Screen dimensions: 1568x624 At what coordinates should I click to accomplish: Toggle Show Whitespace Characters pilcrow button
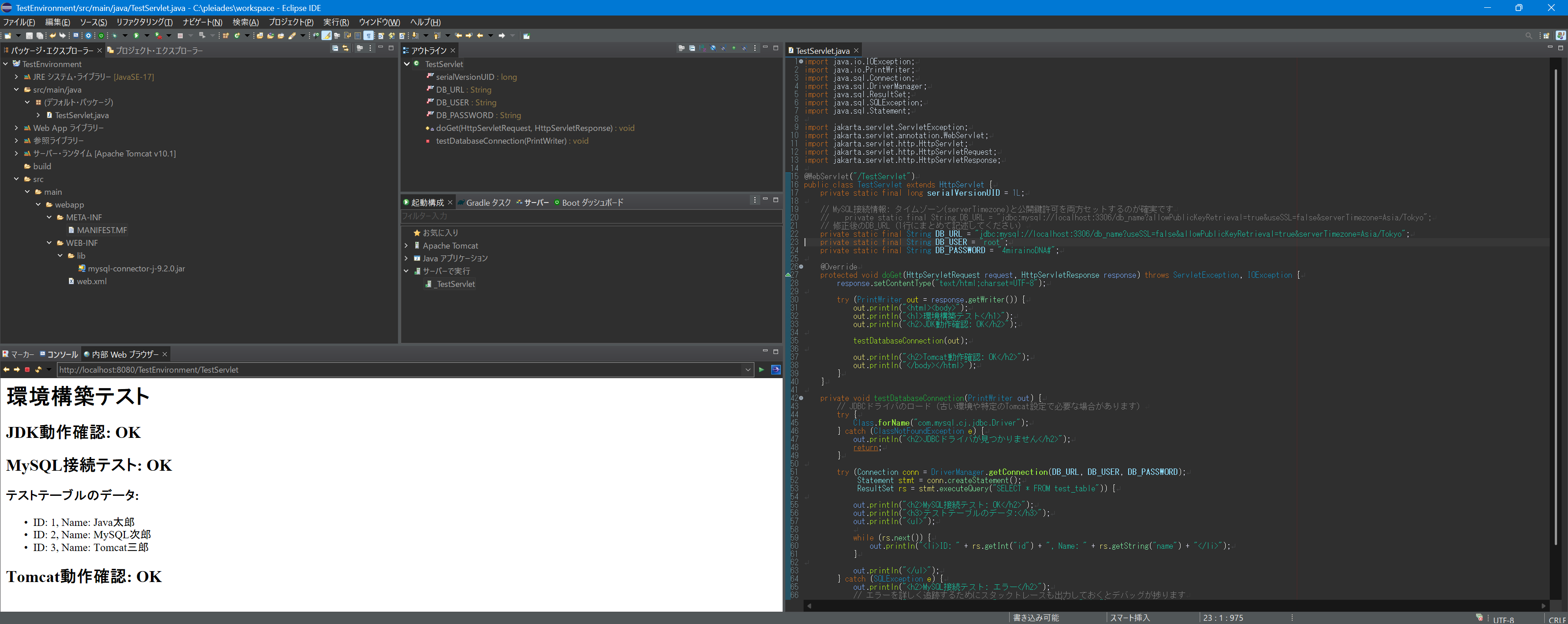pyautogui.click(x=368, y=36)
